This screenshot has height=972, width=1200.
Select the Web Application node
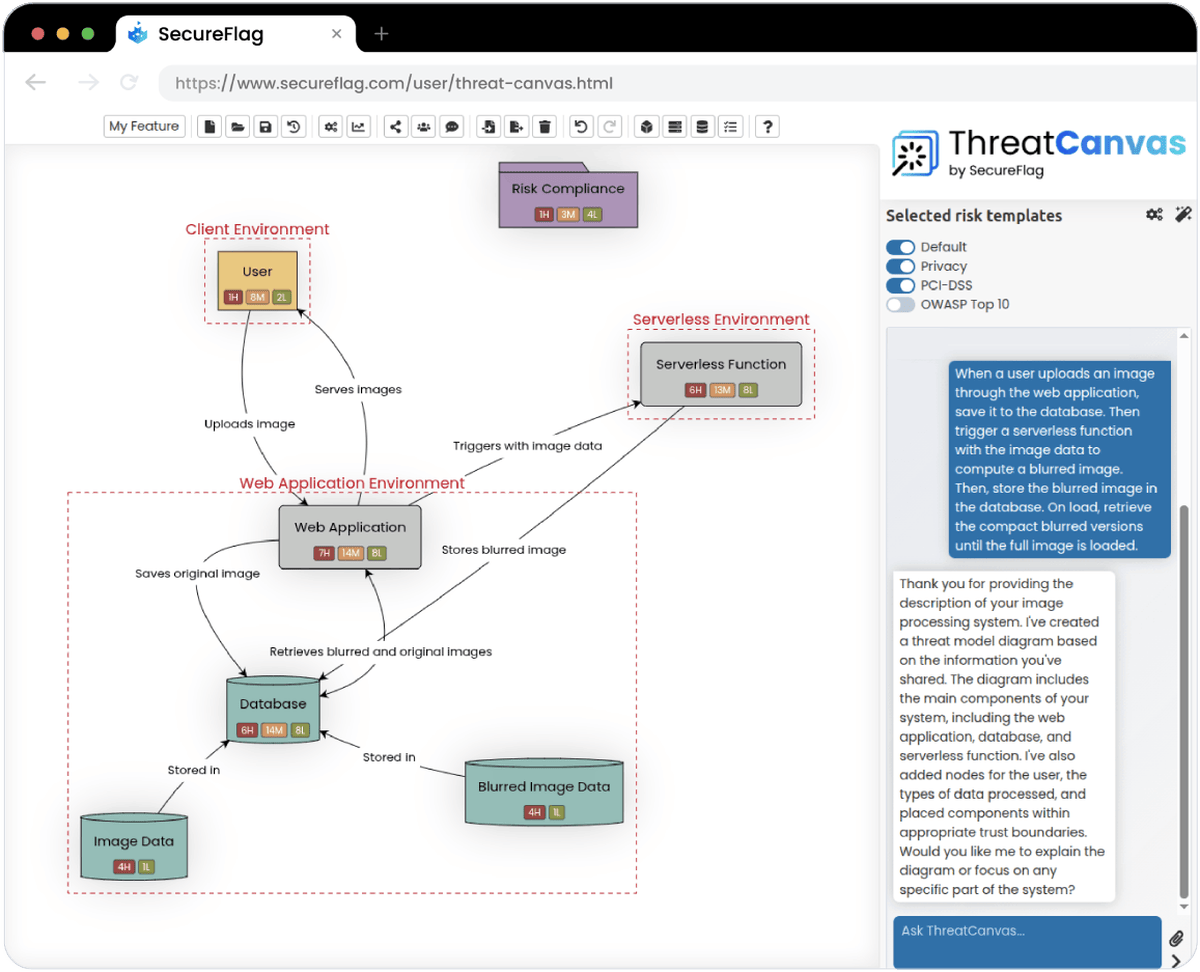point(350,537)
